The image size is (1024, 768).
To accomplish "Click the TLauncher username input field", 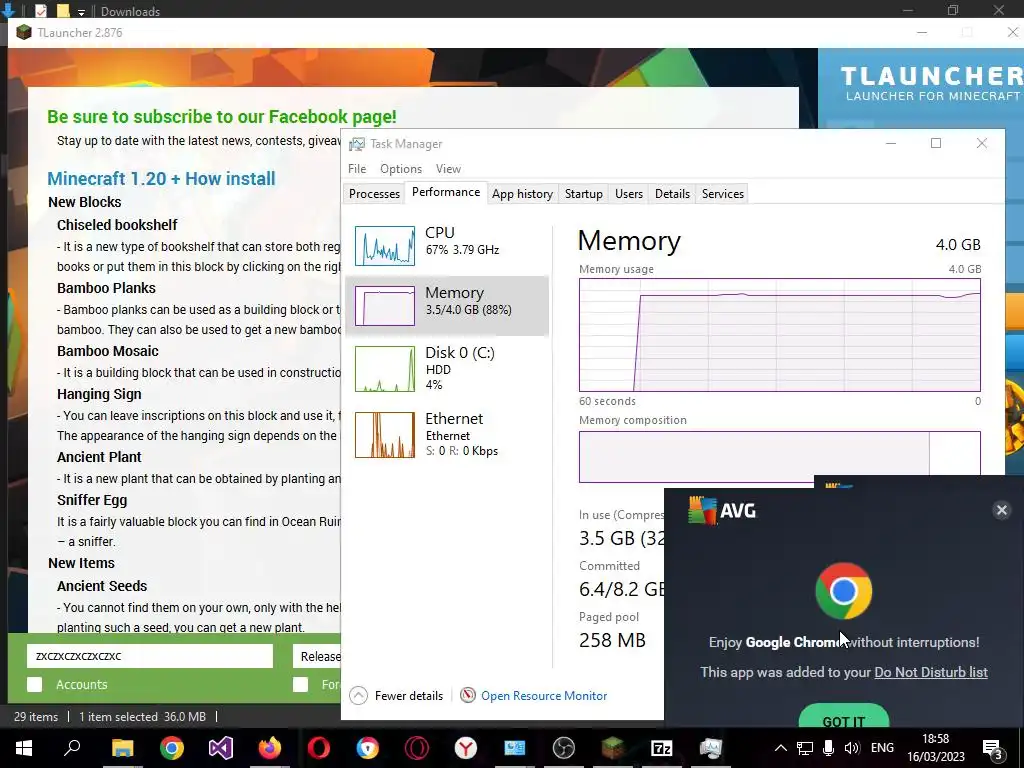I will [150, 656].
